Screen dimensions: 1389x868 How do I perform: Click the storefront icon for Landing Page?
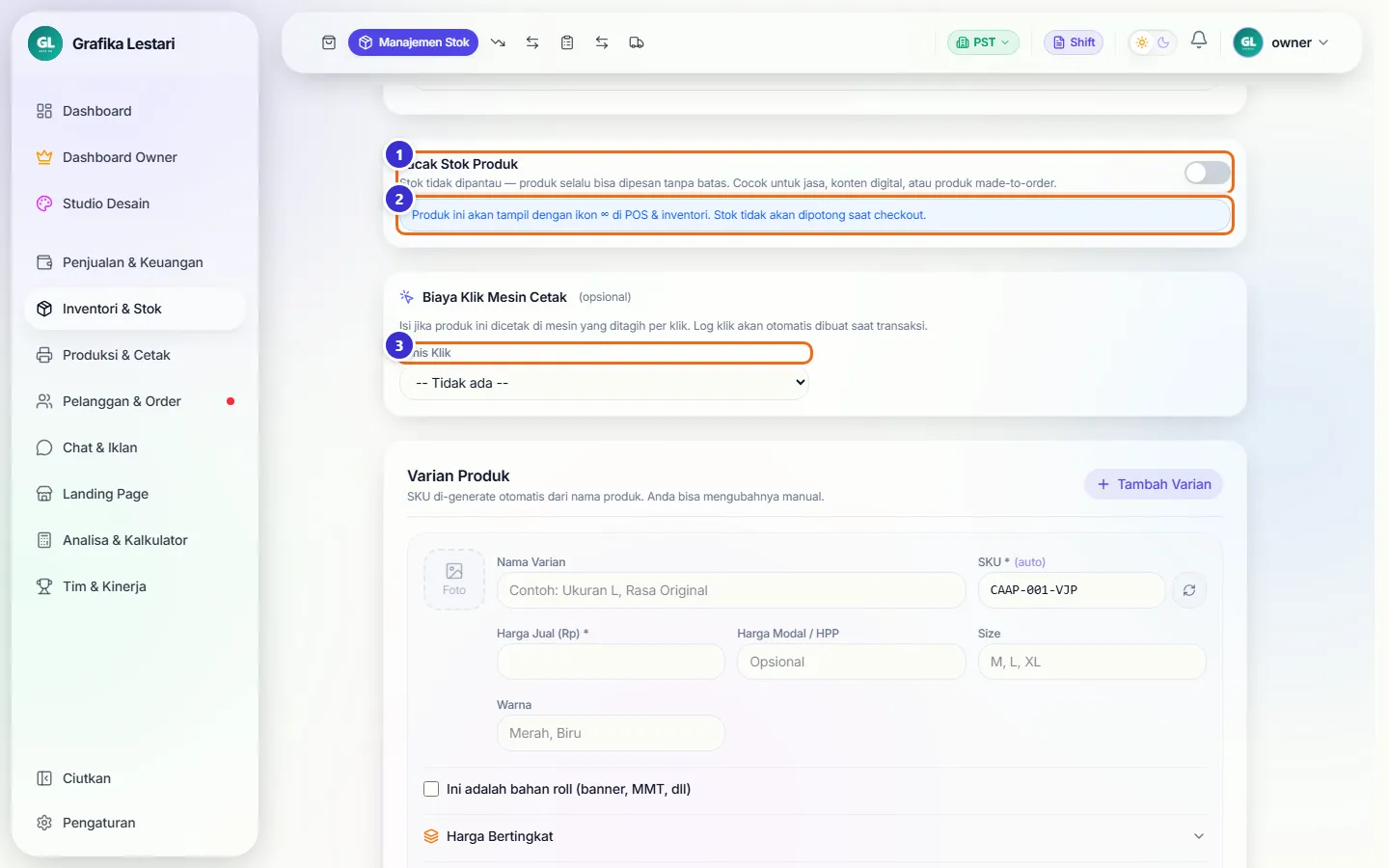pos(44,494)
